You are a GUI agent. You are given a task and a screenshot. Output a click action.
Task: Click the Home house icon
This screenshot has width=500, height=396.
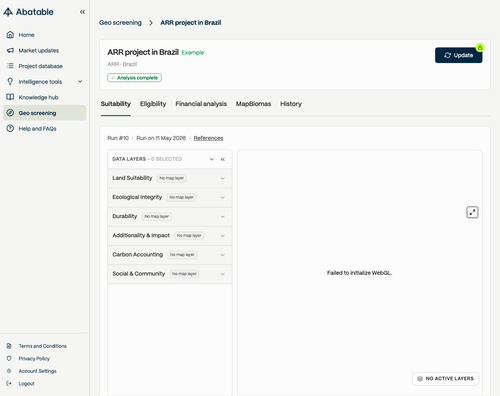(x=10, y=35)
